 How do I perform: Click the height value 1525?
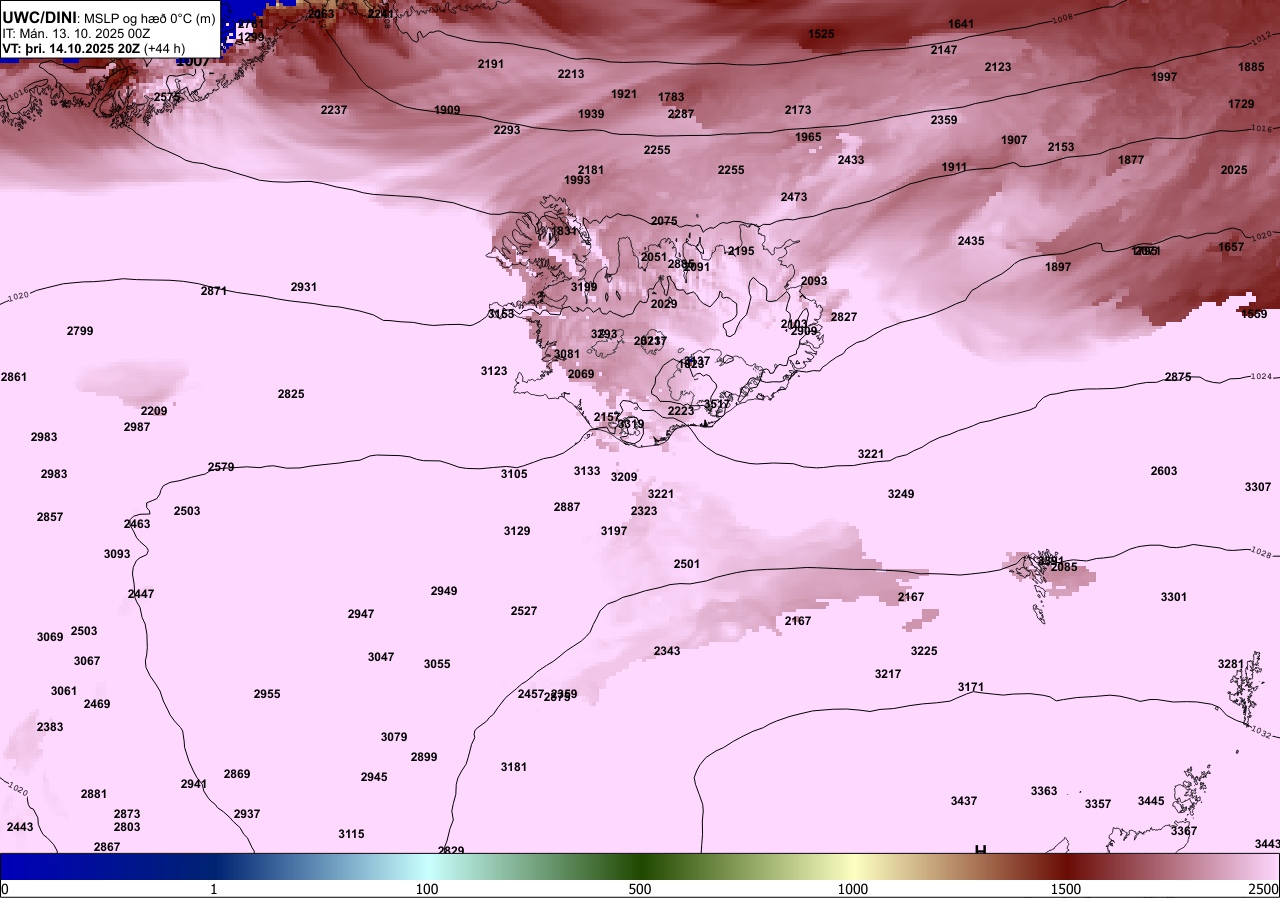click(x=821, y=34)
